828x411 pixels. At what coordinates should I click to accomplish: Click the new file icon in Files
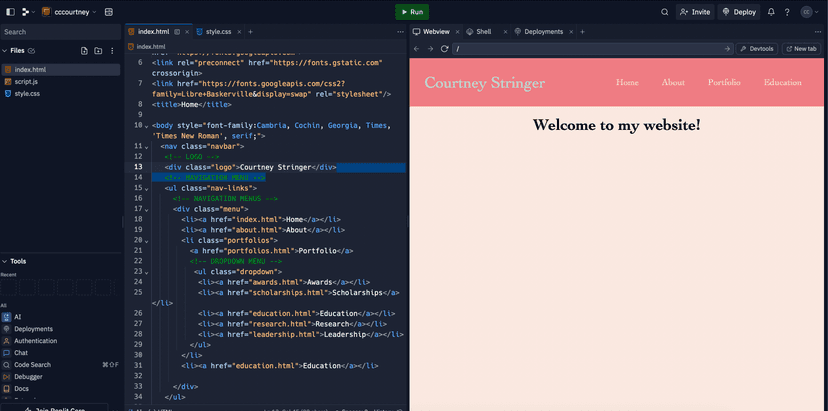pyautogui.click(x=84, y=50)
